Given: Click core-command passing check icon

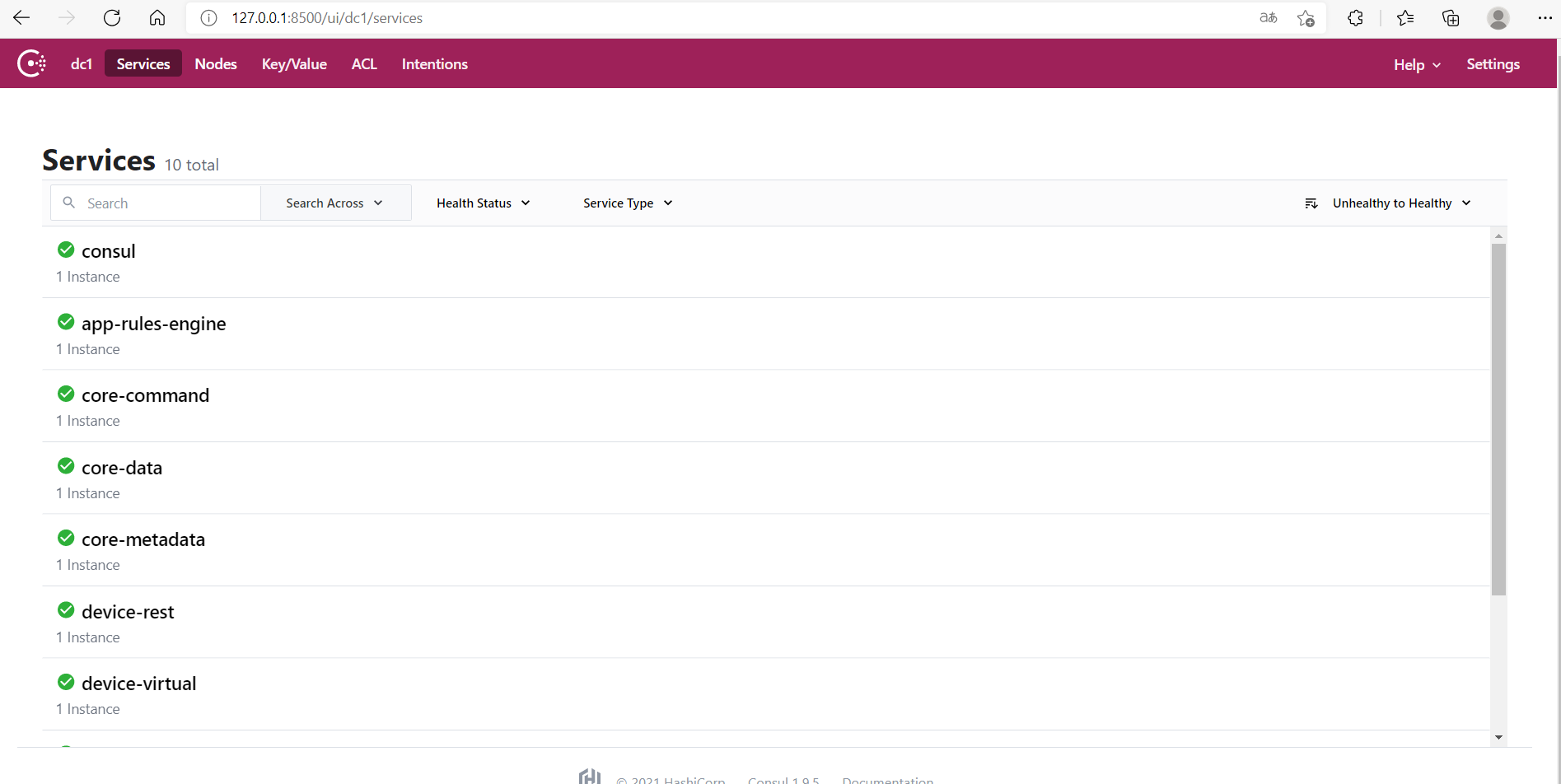Looking at the screenshot, I should pyautogui.click(x=66, y=394).
